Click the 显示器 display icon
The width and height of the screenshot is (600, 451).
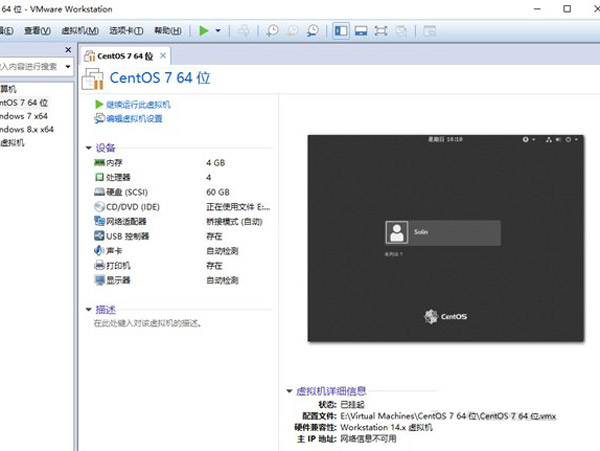pyautogui.click(x=99, y=280)
